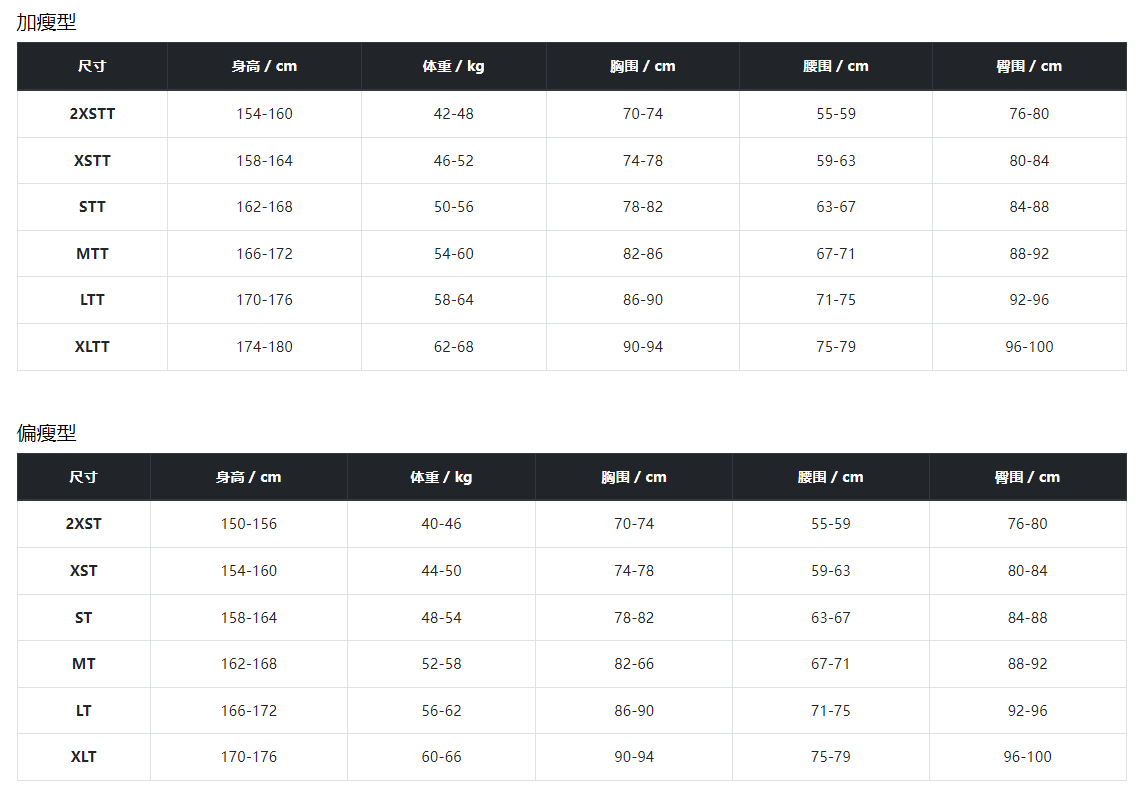Select the XST size row label
This screenshot has width=1144, height=790.
[x=84, y=571]
